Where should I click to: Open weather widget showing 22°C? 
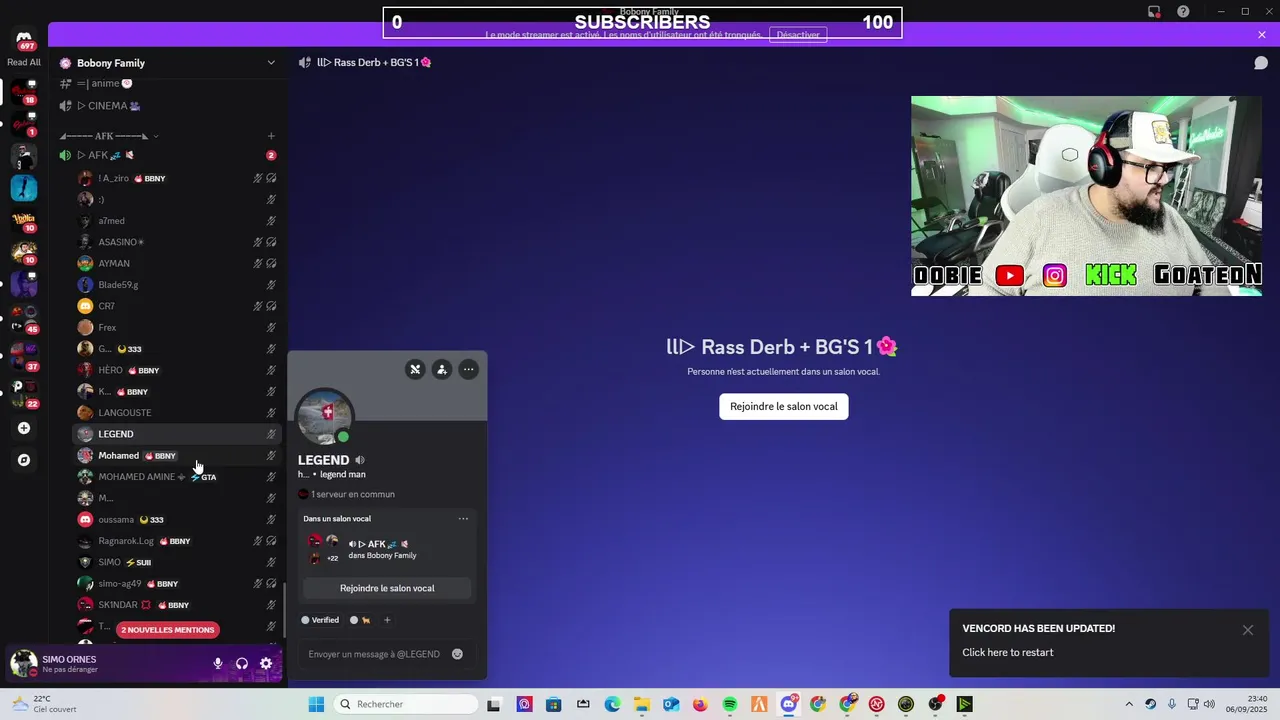click(42, 704)
